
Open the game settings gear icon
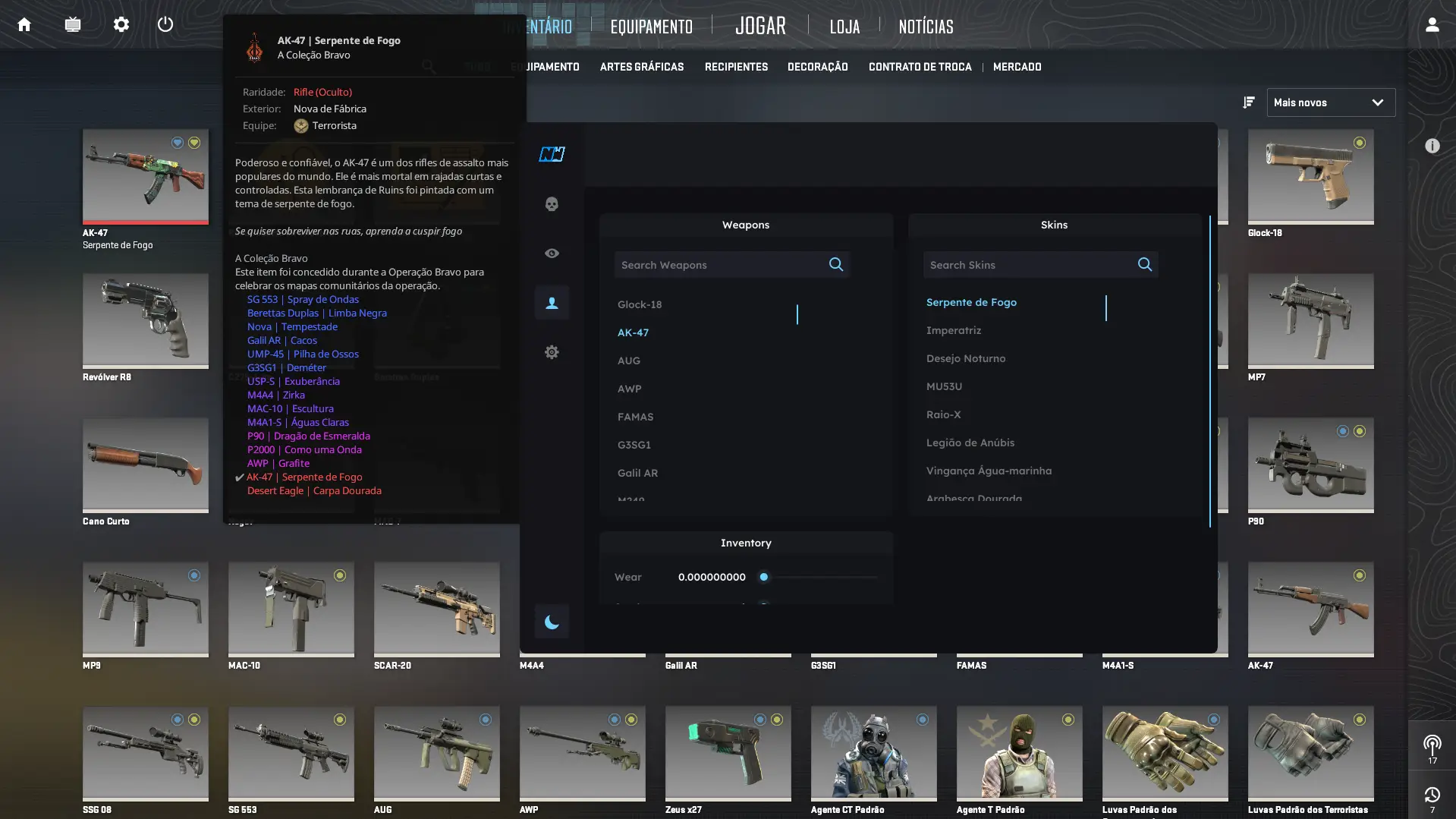[121, 24]
